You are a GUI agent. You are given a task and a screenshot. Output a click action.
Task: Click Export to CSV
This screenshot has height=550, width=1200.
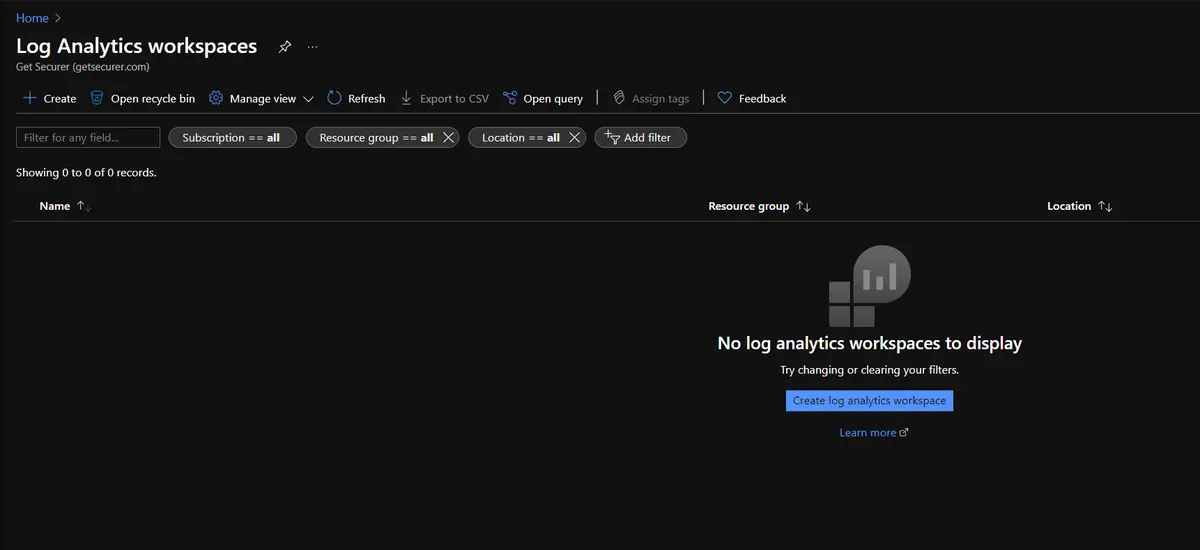(444, 98)
